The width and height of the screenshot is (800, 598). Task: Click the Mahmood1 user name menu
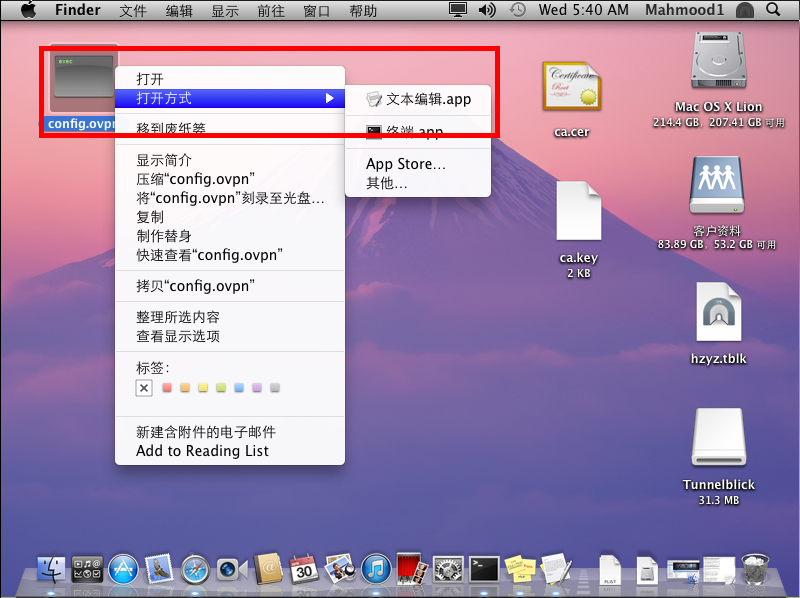[684, 10]
